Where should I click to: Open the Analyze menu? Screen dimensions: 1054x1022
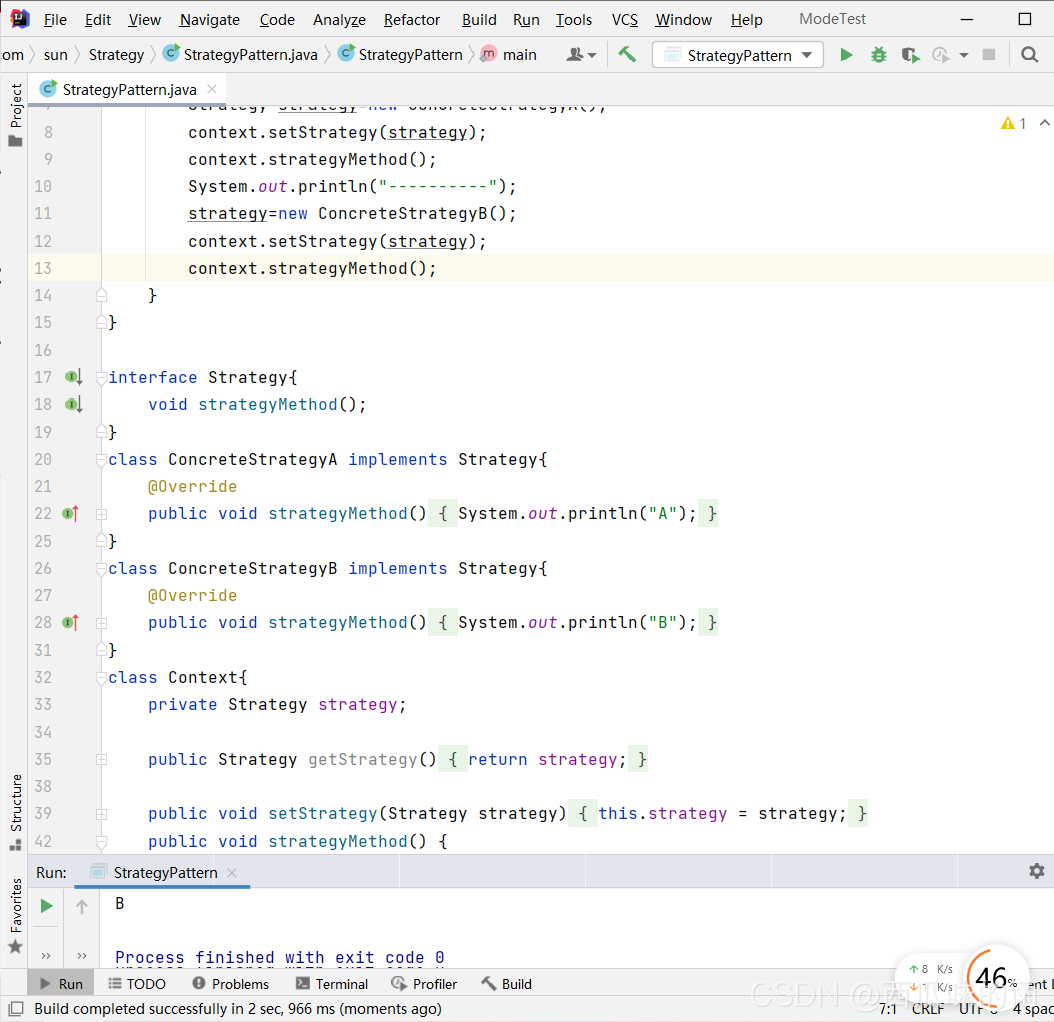click(x=339, y=19)
